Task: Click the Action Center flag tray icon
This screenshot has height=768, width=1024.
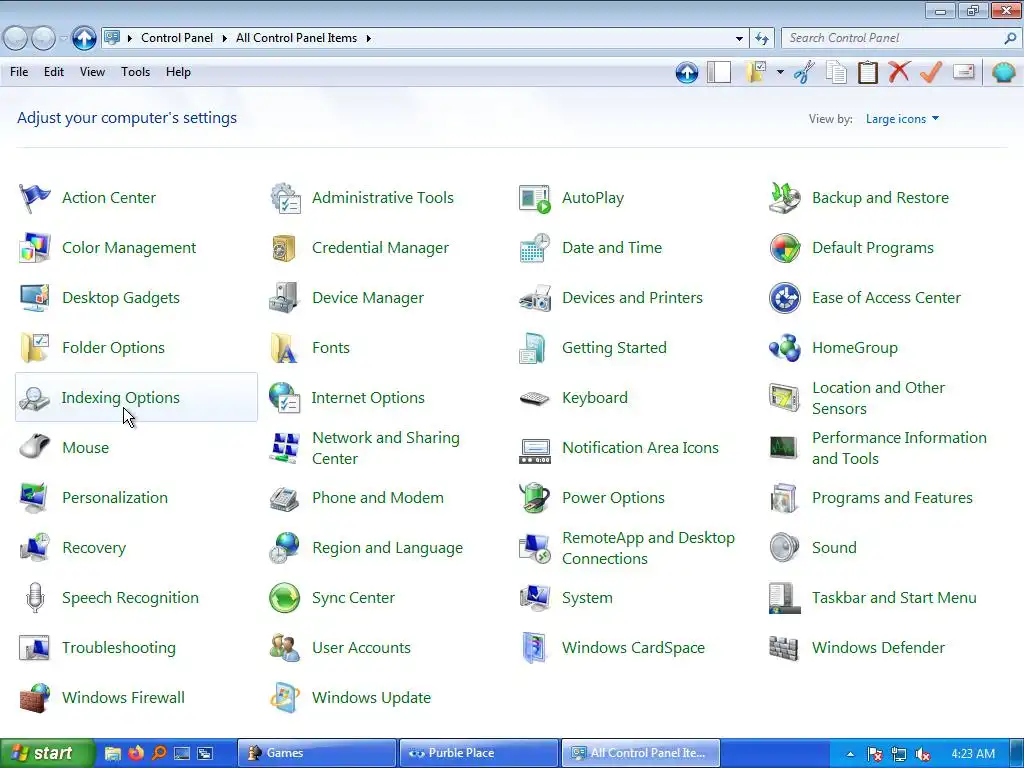Action: point(874,754)
